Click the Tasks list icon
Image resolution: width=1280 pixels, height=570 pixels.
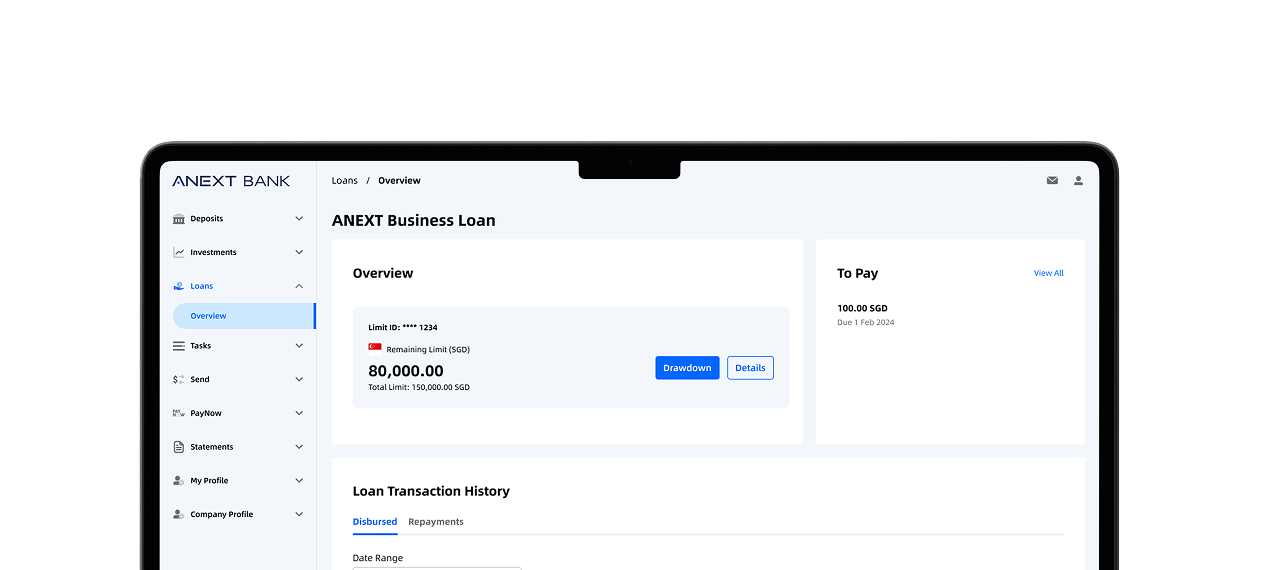click(179, 346)
